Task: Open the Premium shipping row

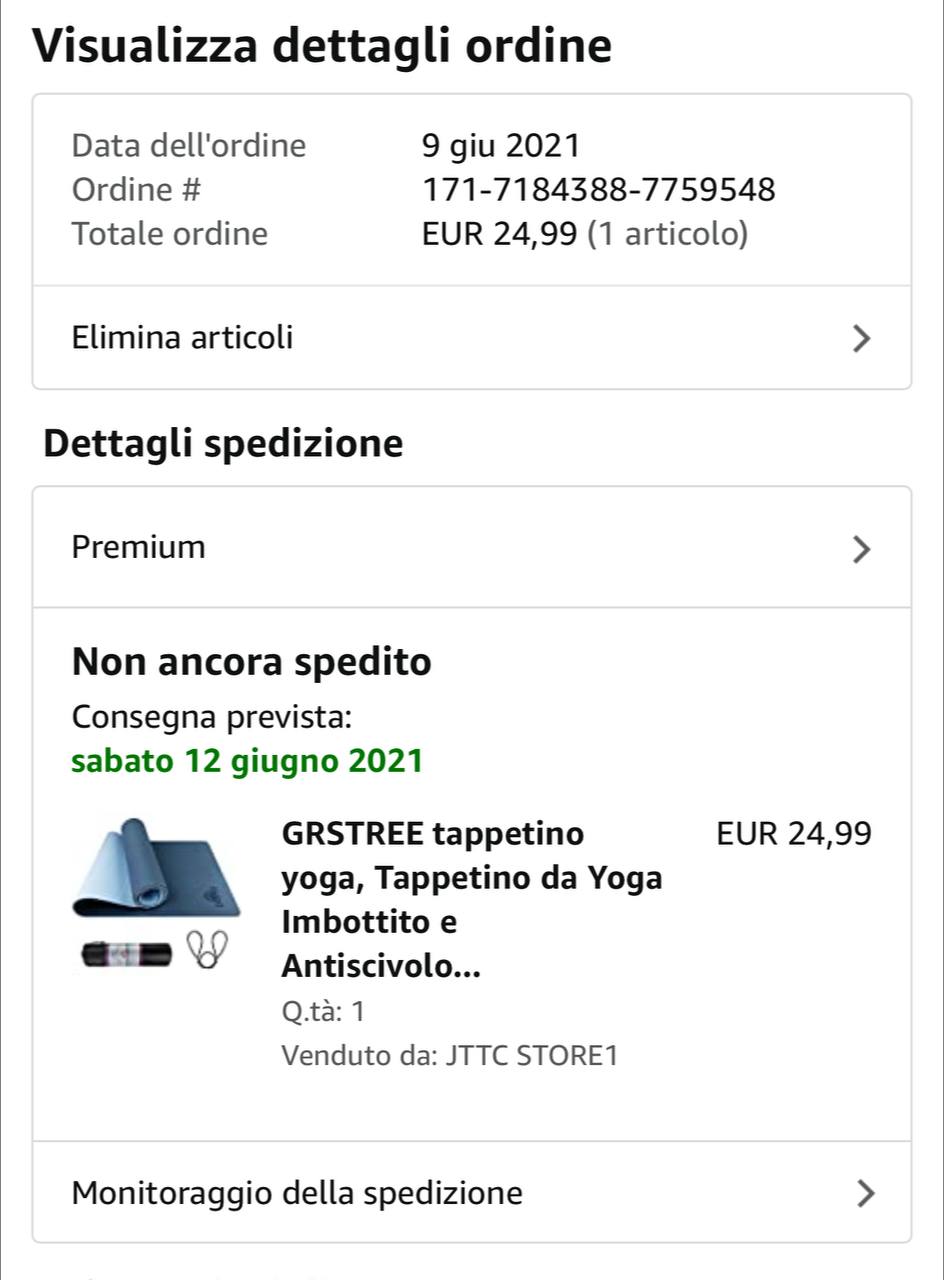Action: [472, 547]
